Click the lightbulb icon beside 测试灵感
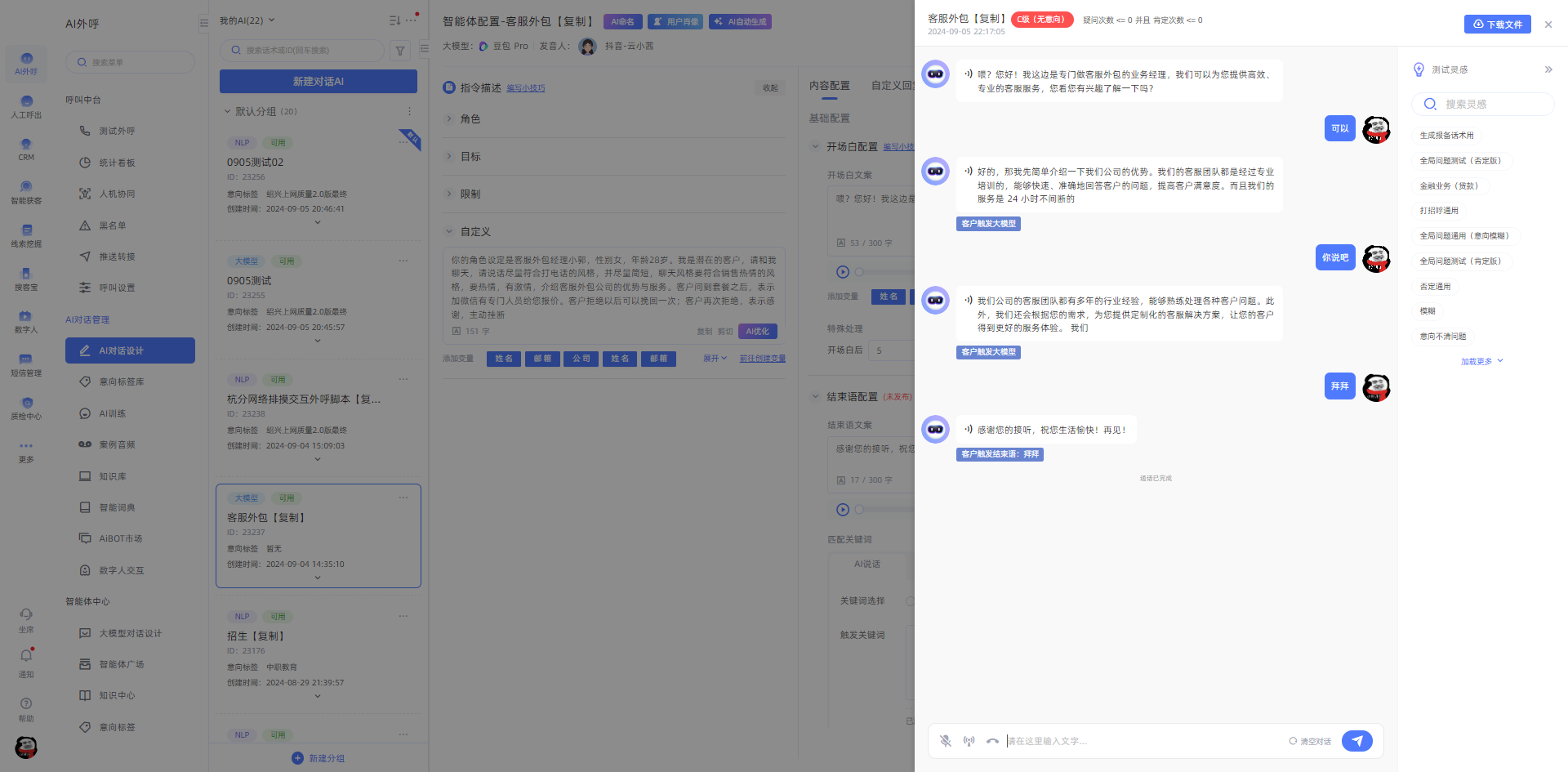The width and height of the screenshot is (1568, 772). click(x=1419, y=69)
